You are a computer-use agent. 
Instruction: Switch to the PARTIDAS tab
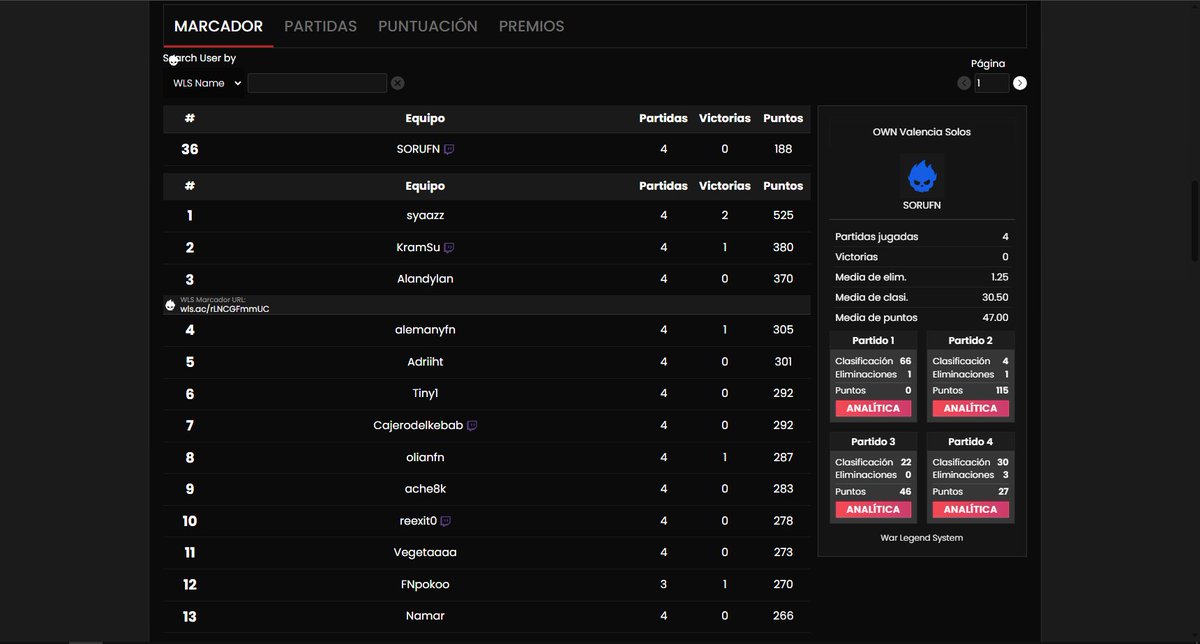tap(320, 27)
